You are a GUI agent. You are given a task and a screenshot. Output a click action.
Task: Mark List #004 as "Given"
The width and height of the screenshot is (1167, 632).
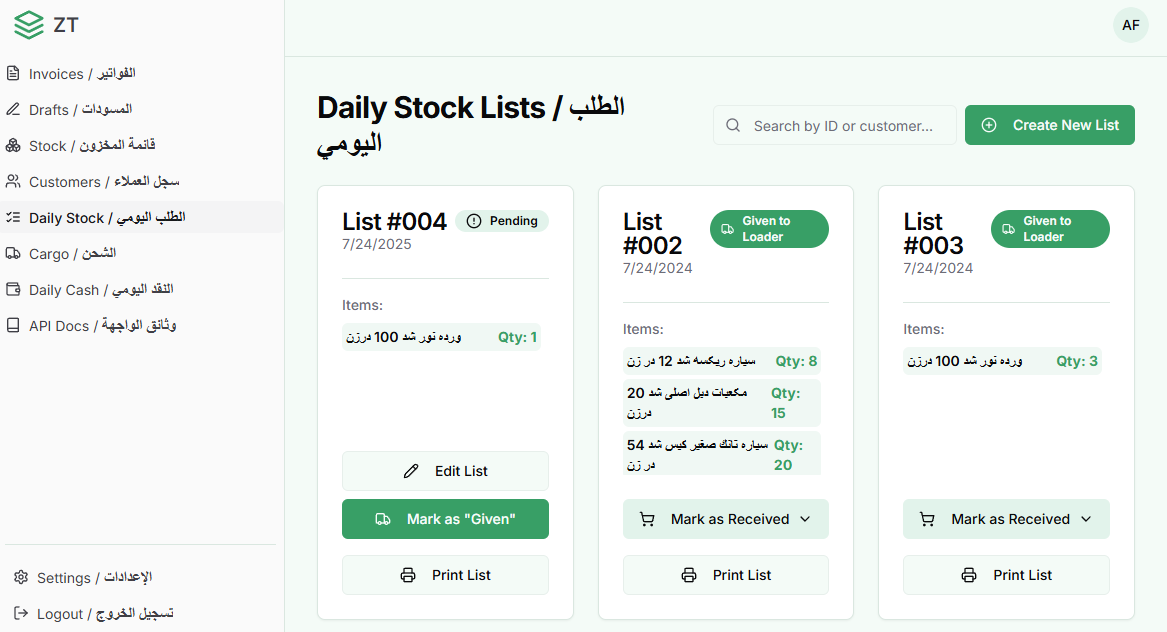point(445,519)
